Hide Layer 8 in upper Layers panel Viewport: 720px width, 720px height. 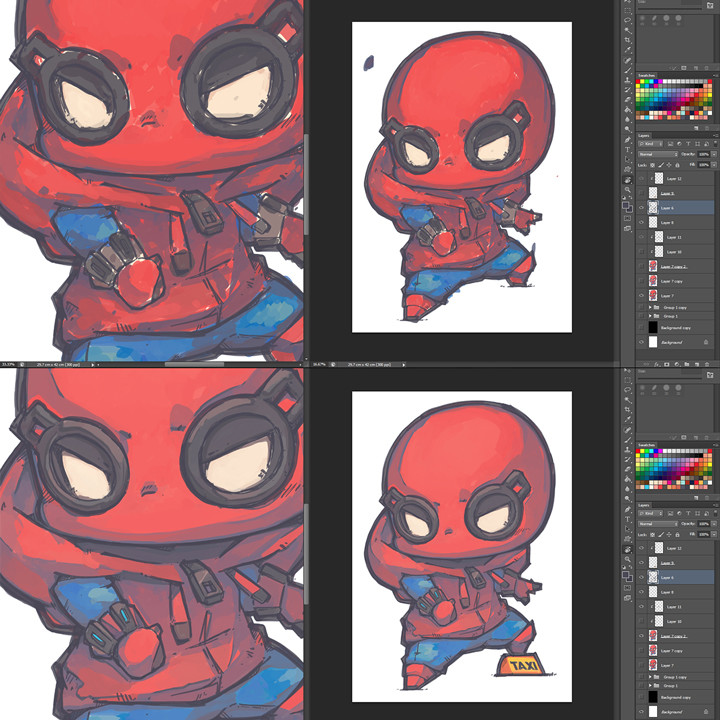click(641, 223)
